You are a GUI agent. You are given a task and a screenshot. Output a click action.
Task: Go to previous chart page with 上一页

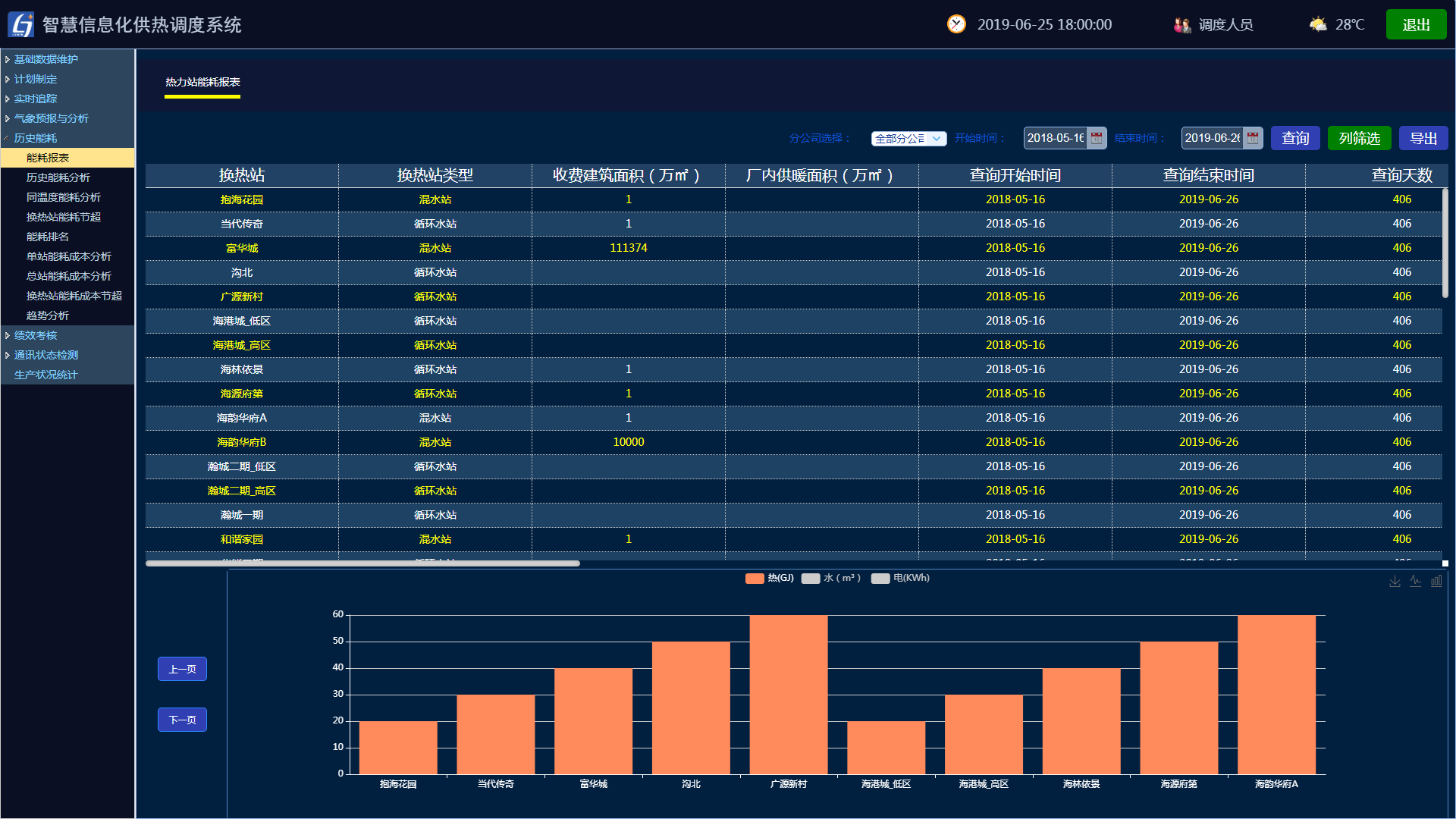coord(182,669)
